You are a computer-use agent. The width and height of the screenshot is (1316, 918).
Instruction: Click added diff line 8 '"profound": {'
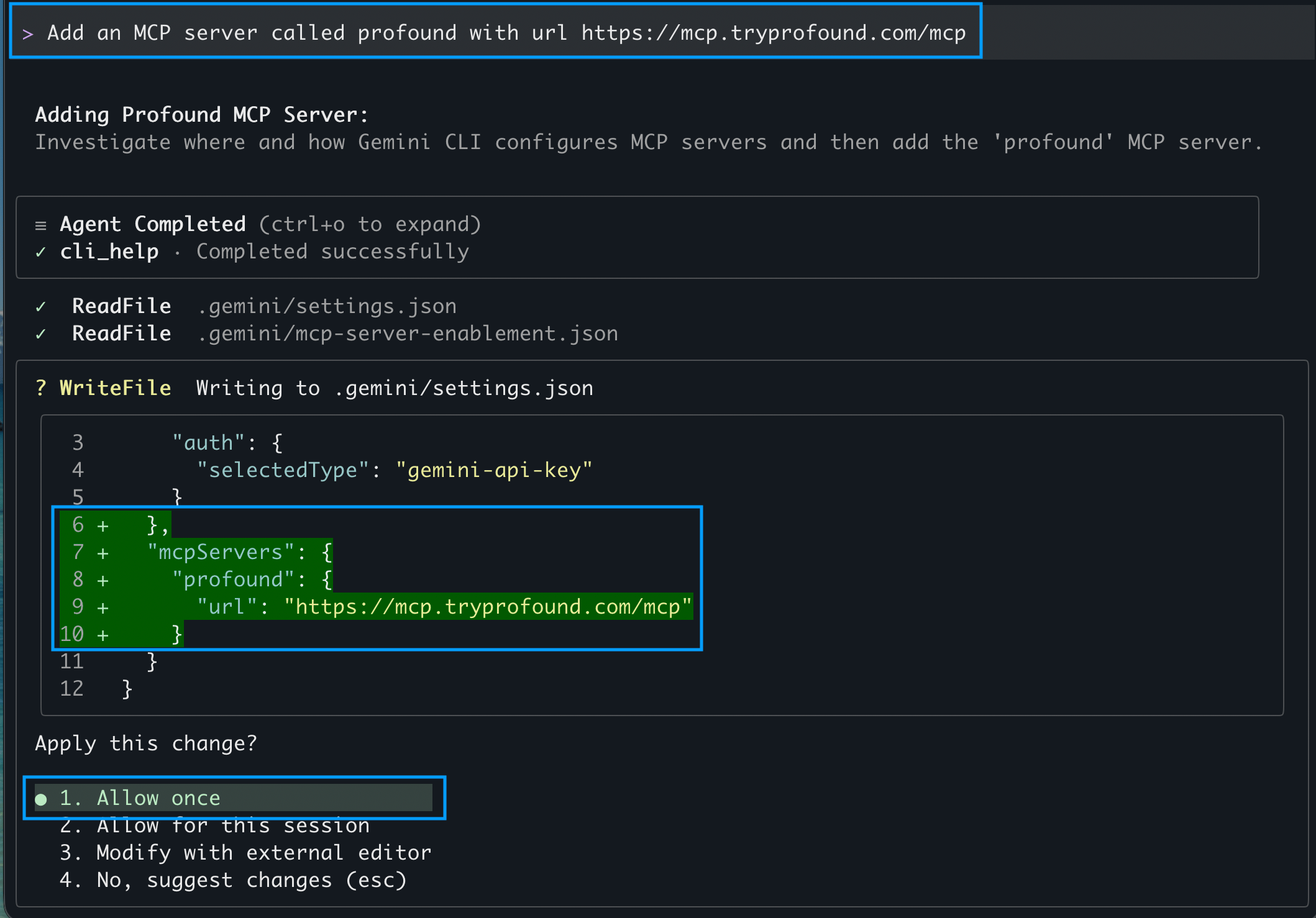click(252, 579)
